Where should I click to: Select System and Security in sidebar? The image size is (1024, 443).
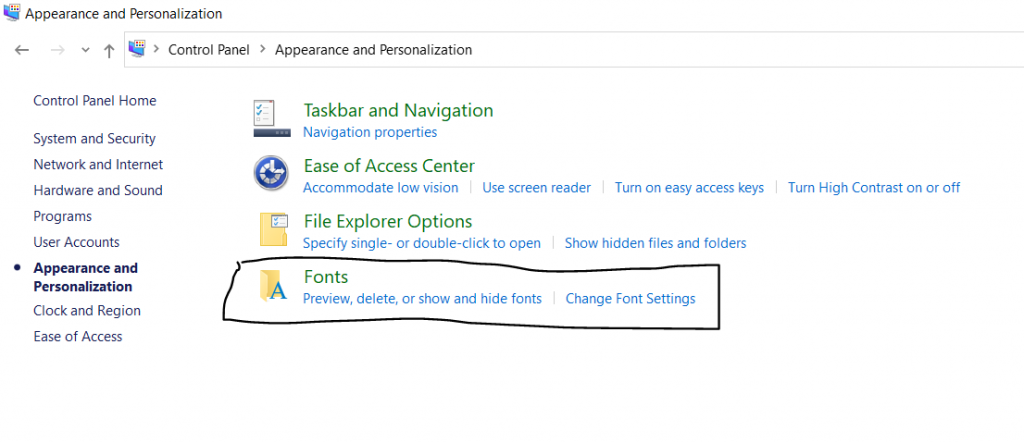(x=94, y=139)
